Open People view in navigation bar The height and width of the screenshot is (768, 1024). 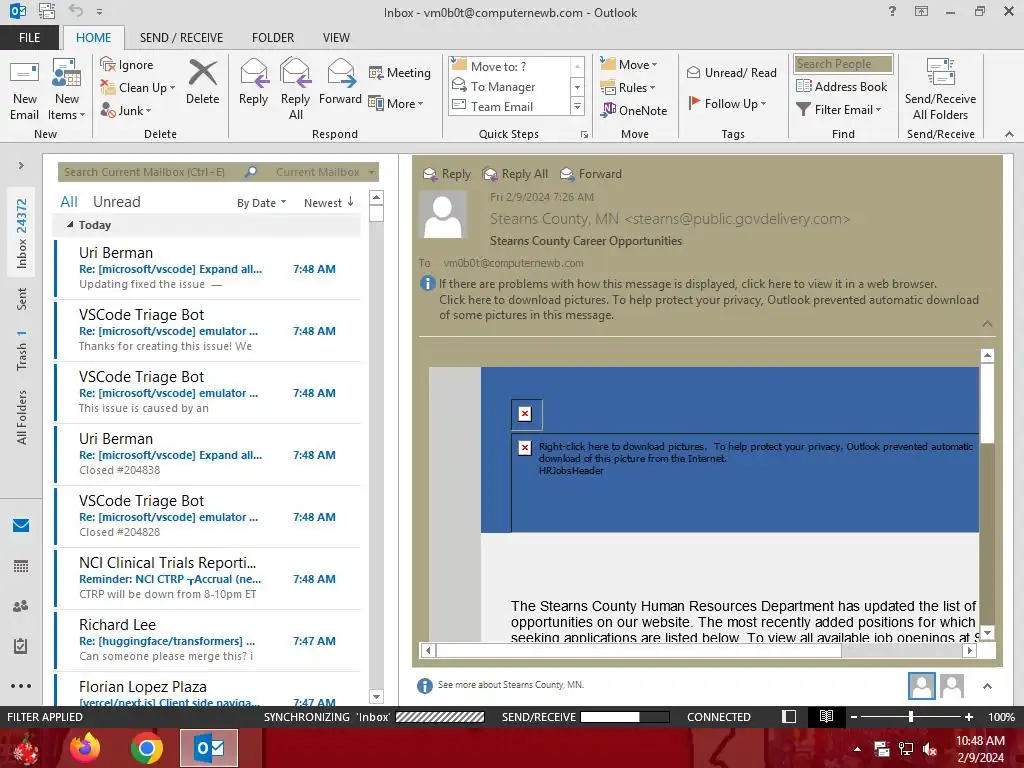[21, 606]
